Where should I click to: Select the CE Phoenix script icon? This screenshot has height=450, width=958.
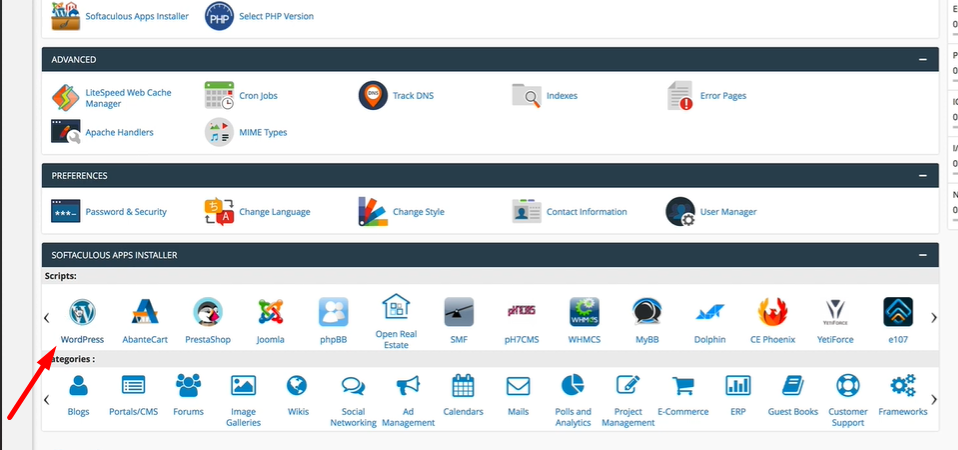[x=773, y=312]
